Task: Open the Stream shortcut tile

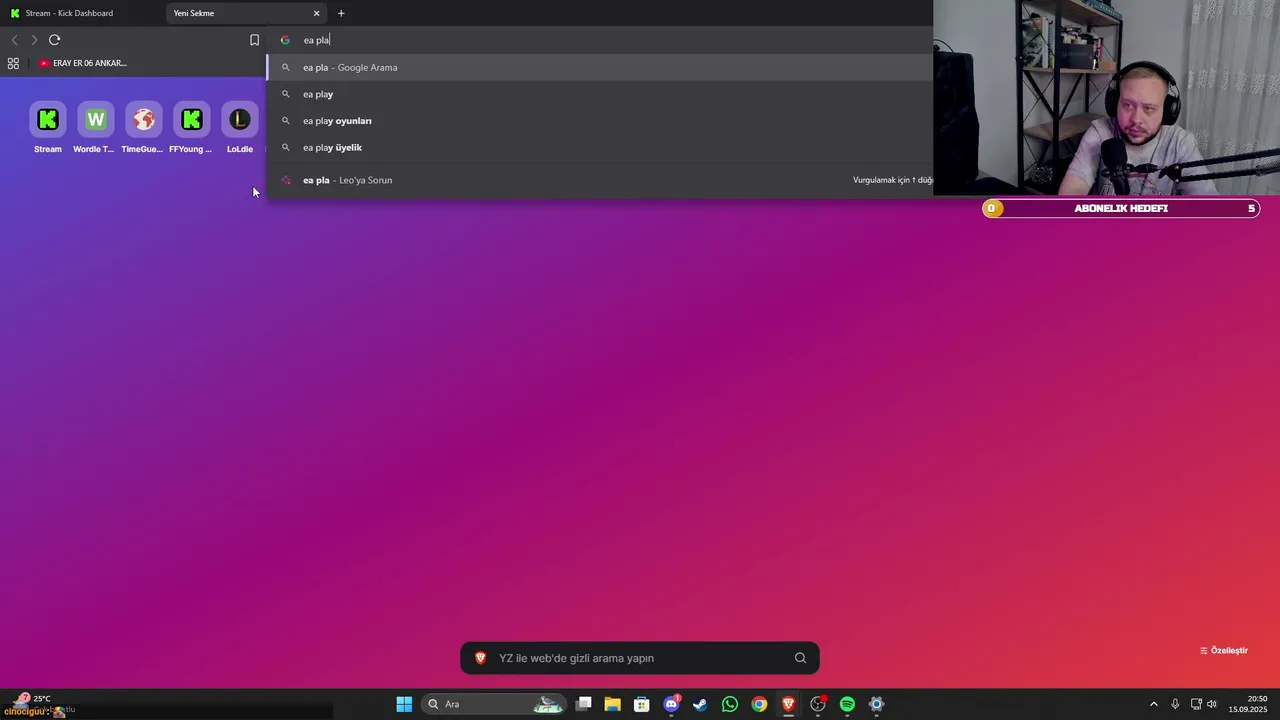Action: click(x=48, y=128)
